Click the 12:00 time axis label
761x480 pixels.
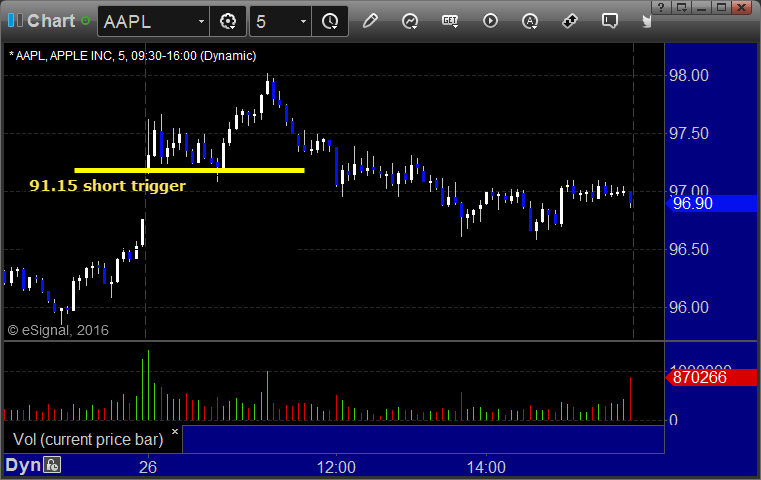click(336, 467)
